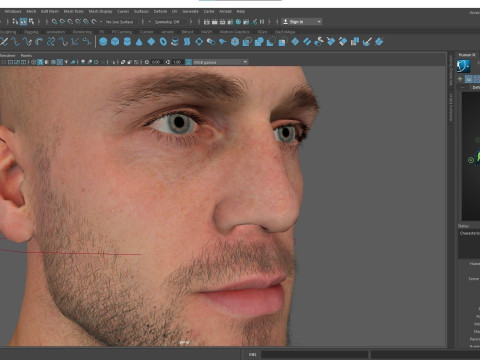Toggle the wireframe on shaded viewport button
This screenshot has height=360, width=480.
click(x=53, y=62)
